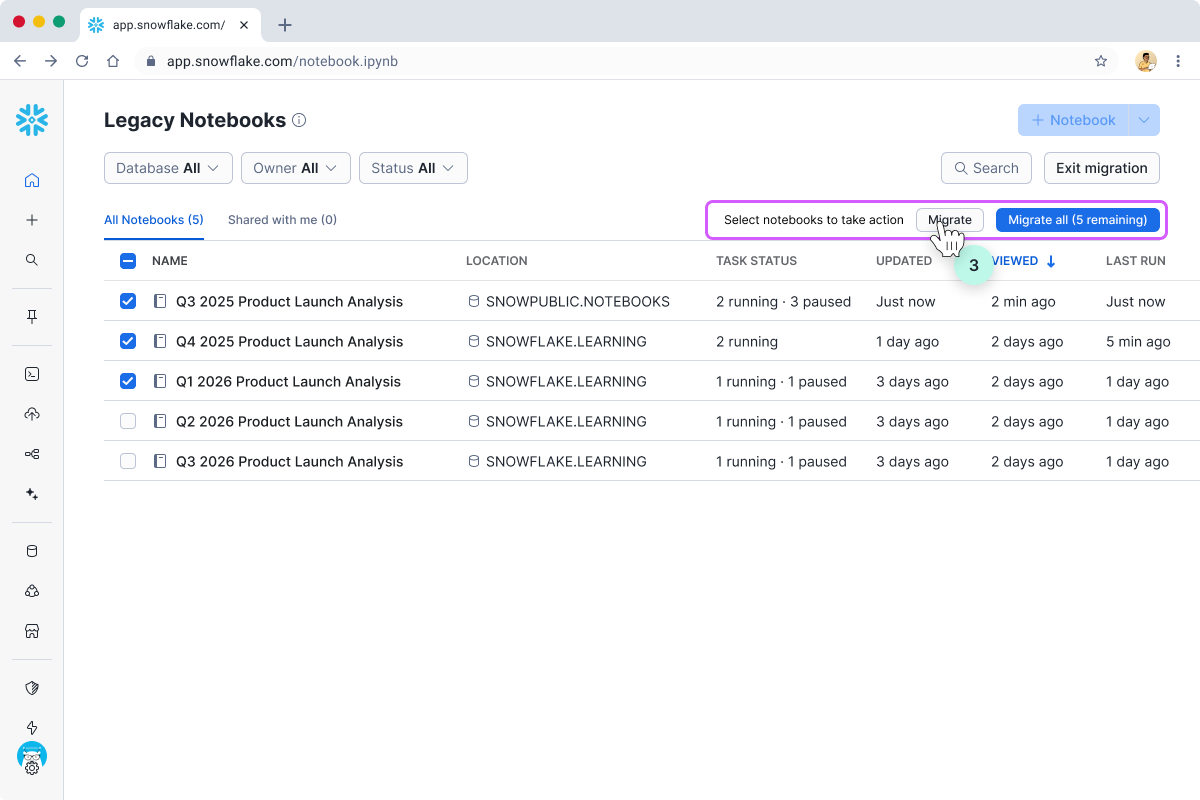The width and height of the screenshot is (1200, 800).
Task: Click the Migrate button
Action: pyautogui.click(x=950, y=220)
